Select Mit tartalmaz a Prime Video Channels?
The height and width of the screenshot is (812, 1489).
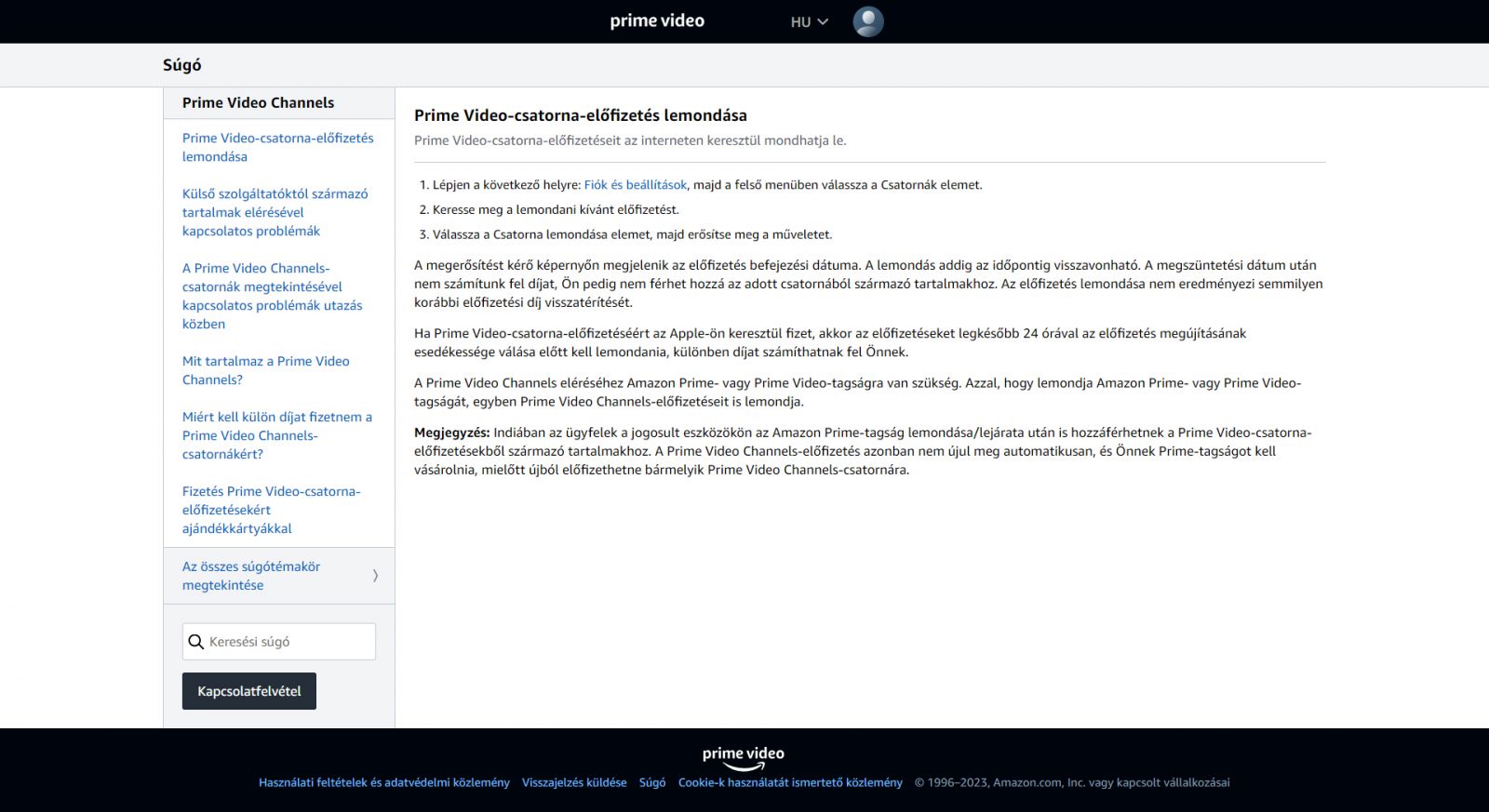(265, 370)
